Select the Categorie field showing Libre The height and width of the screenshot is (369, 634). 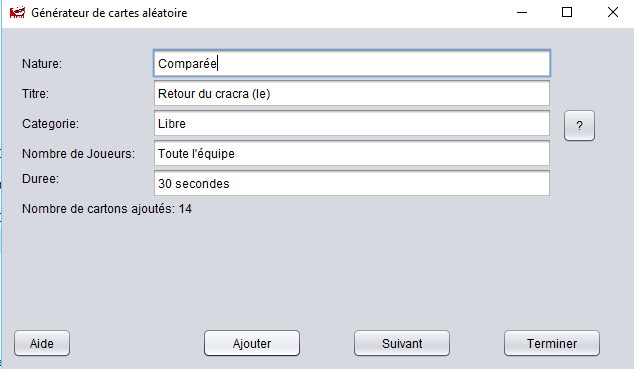point(352,123)
